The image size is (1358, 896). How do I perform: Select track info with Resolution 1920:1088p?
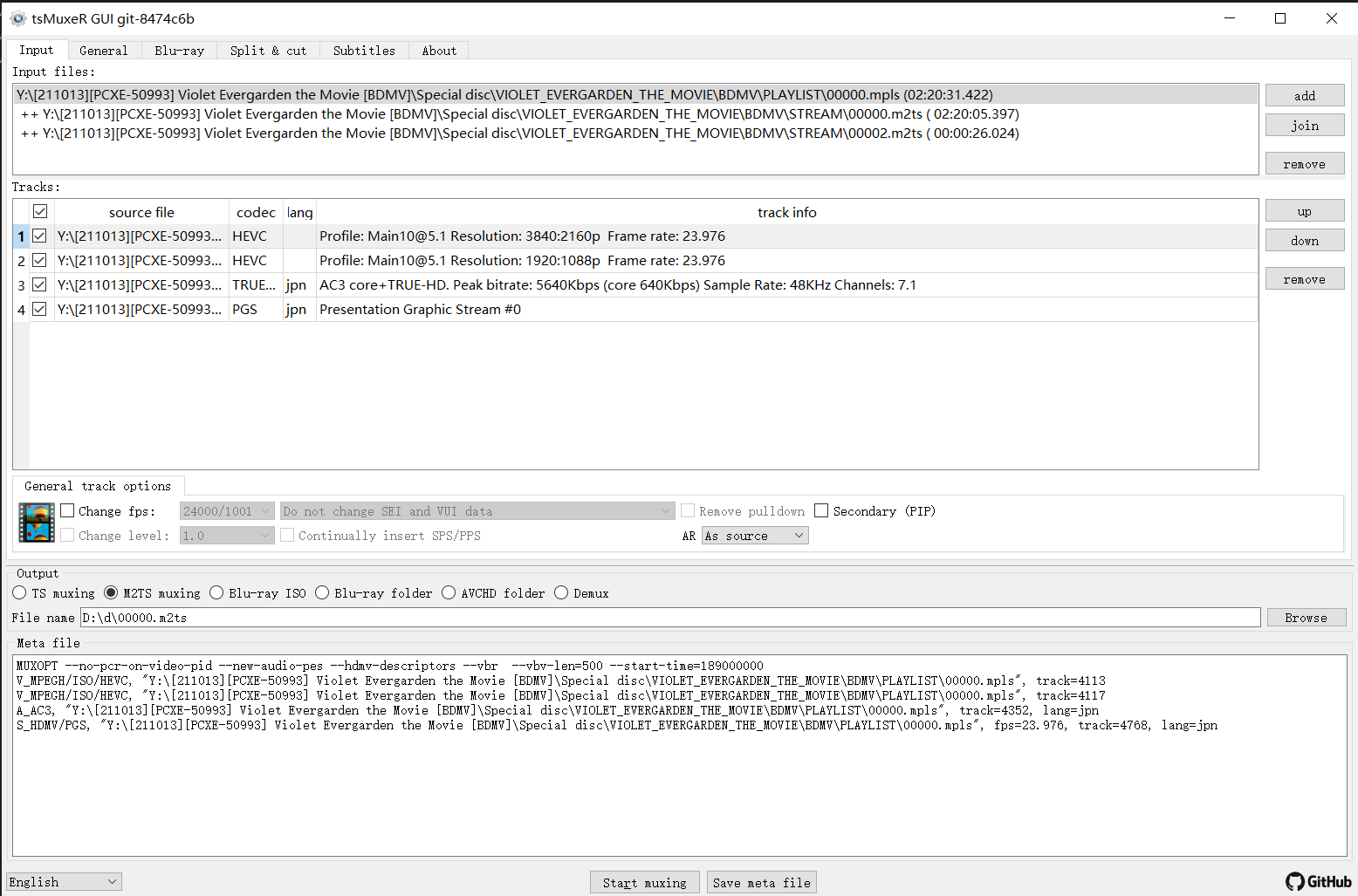[x=787, y=260]
